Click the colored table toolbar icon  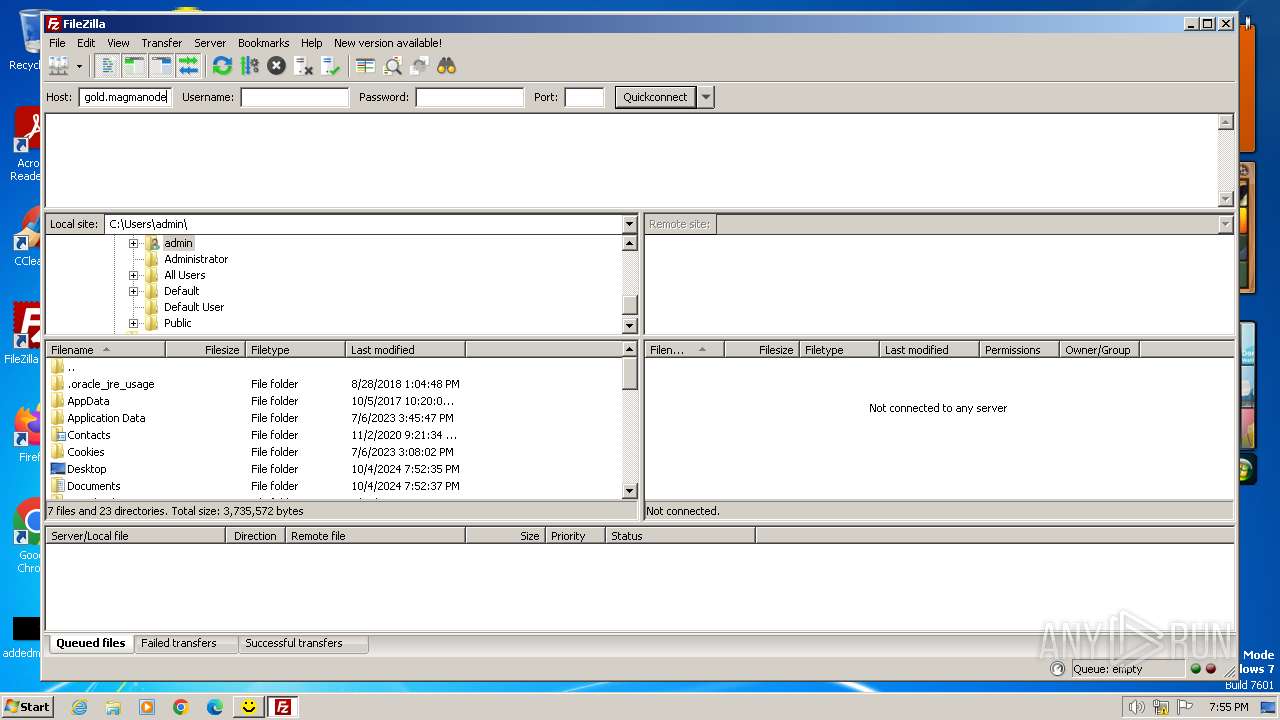coord(365,66)
